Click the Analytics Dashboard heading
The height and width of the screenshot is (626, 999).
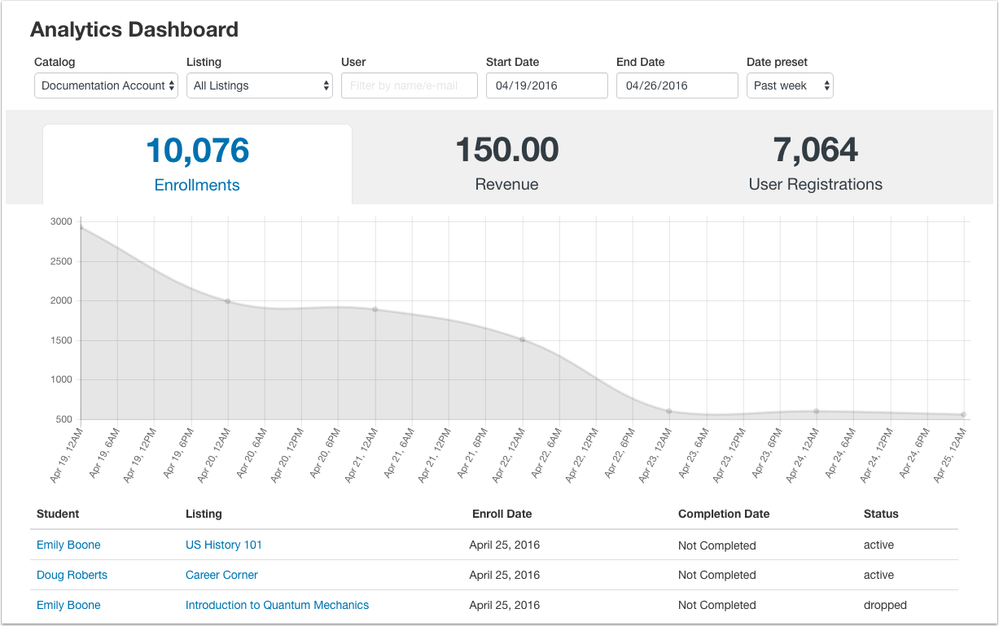(x=135, y=29)
